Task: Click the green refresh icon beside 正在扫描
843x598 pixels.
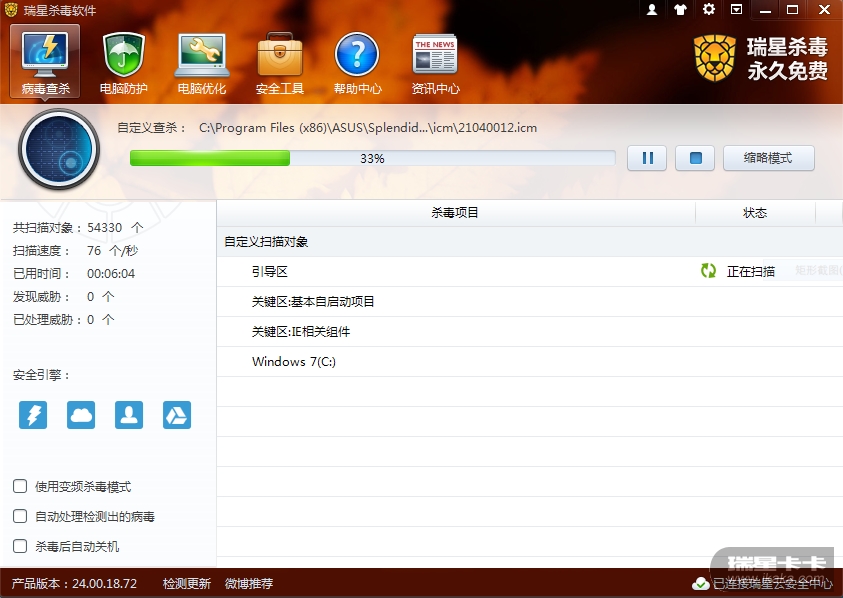Action: pyautogui.click(x=709, y=271)
